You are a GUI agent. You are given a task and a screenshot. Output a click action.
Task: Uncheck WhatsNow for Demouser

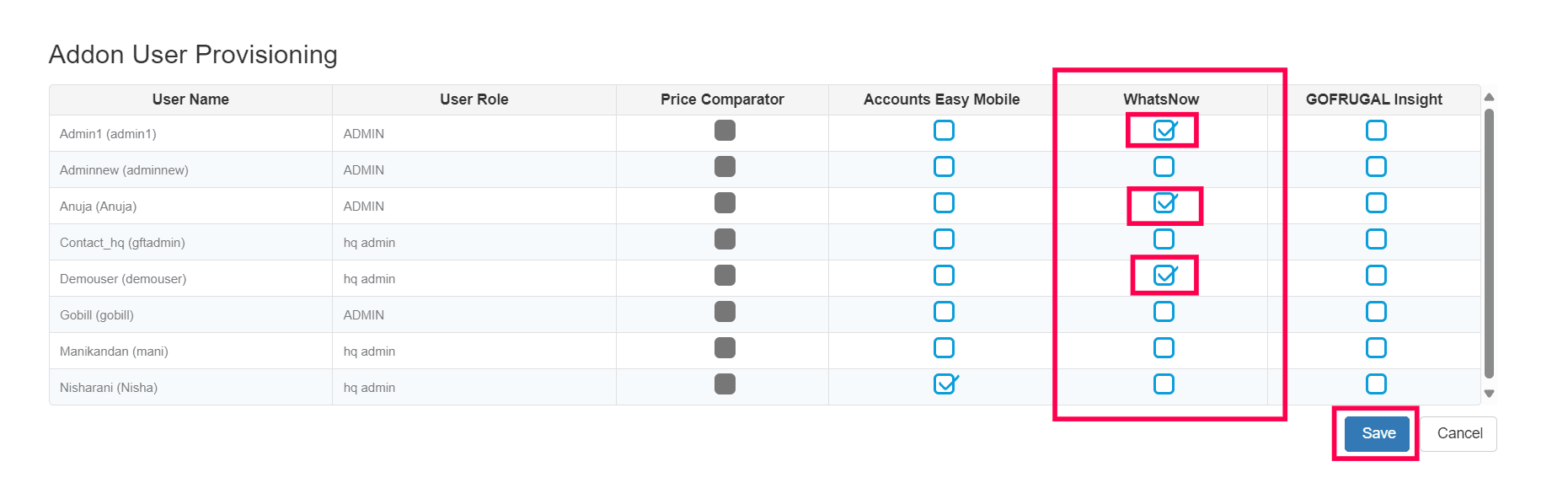[x=1164, y=276]
